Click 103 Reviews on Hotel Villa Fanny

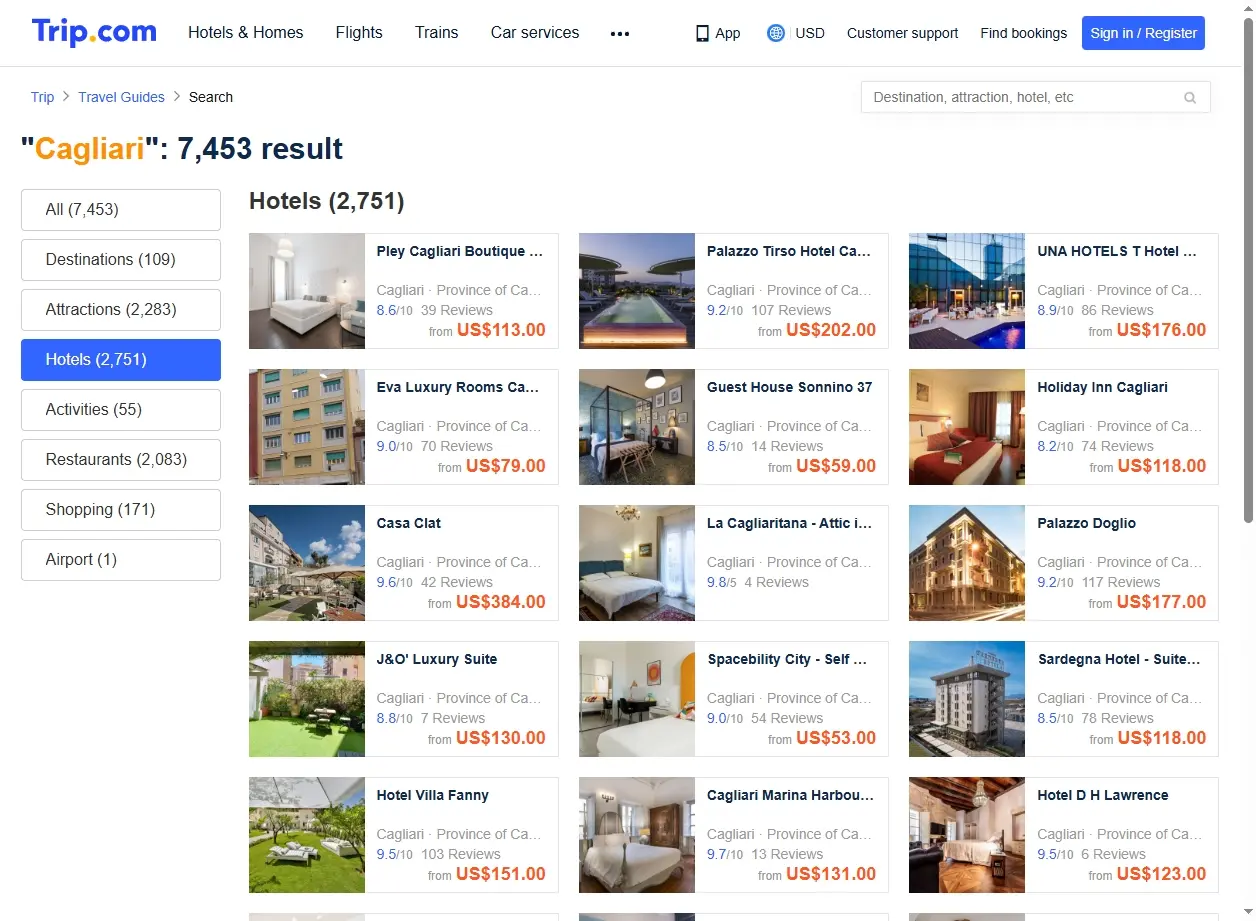pos(461,854)
